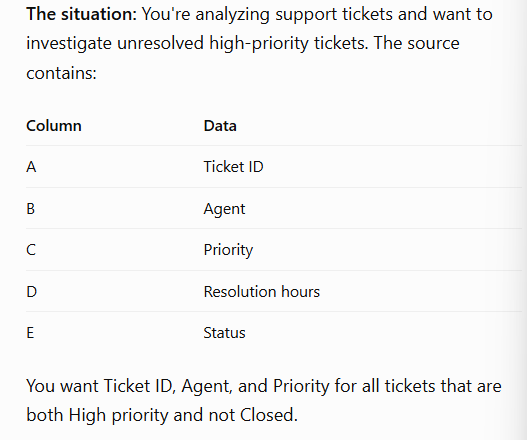Click the column letter B cell
This screenshot has height=440, width=527.
coord(31,208)
